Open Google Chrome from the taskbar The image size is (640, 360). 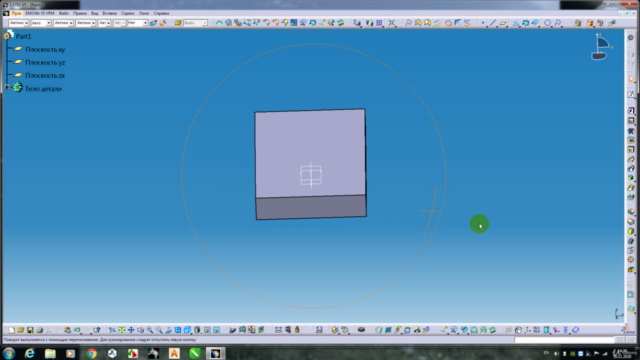(x=91, y=353)
